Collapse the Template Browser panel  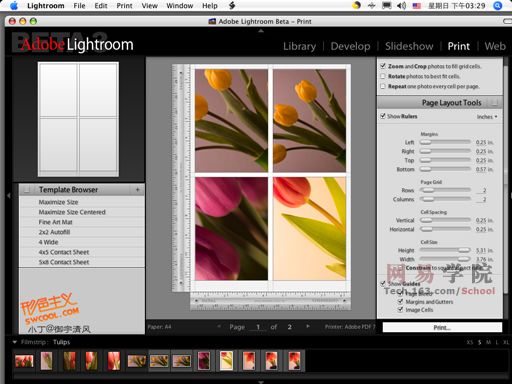pyautogui.click(x=26, y=190)
